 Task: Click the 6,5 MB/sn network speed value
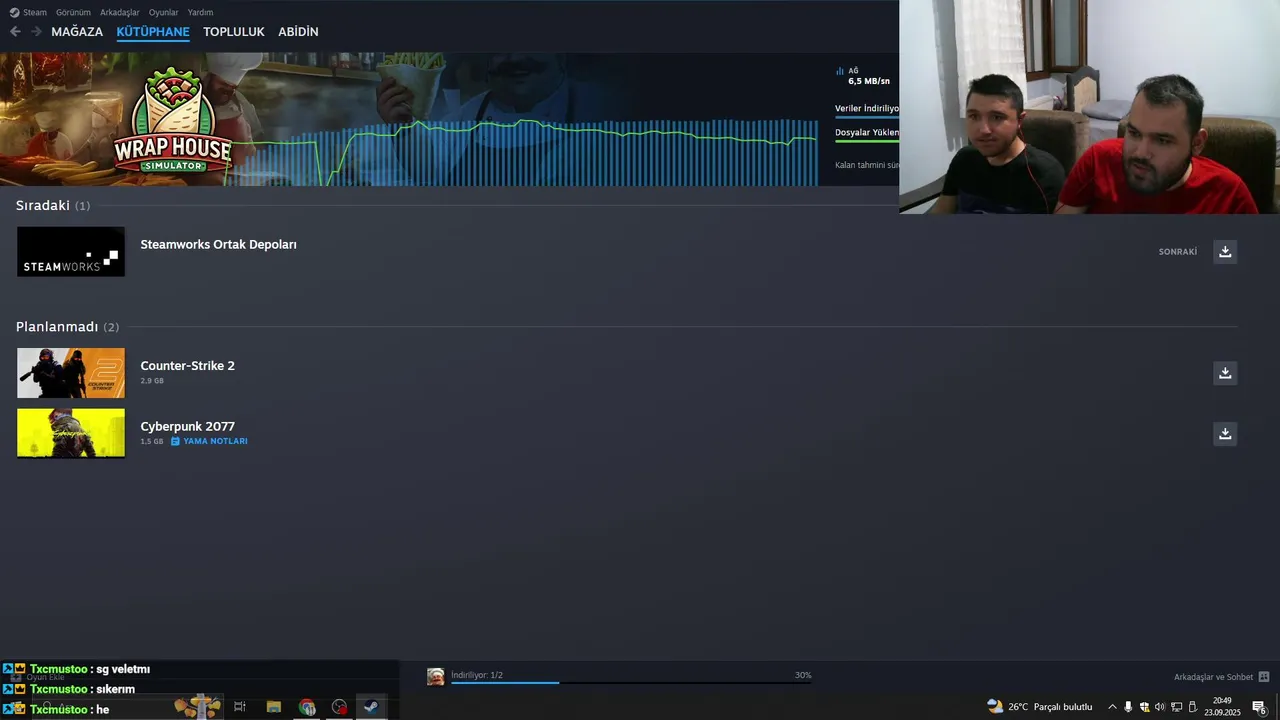coord(869,81)
